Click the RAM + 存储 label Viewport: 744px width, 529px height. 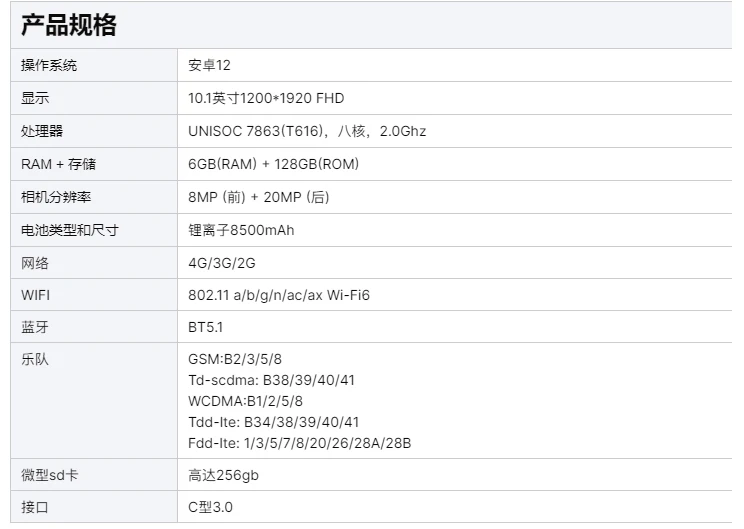point(59,164)
